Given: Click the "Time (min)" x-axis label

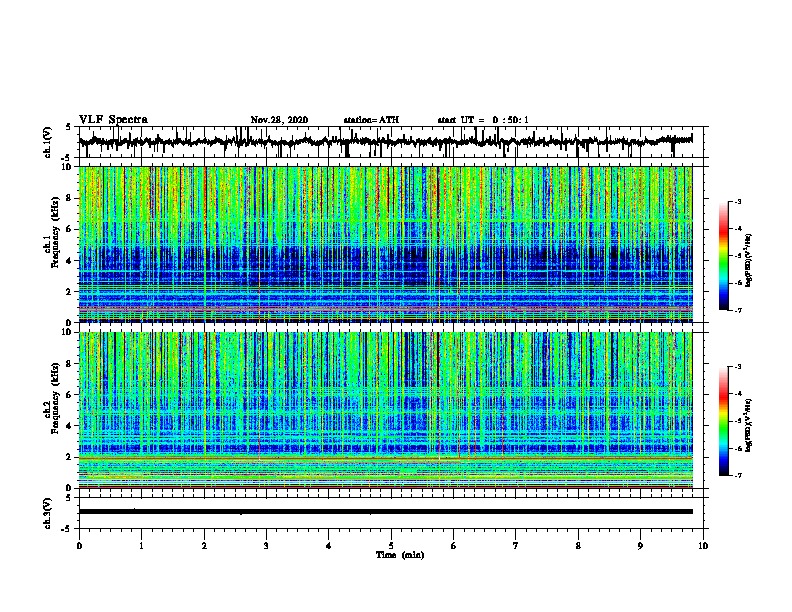Looking at the screenshot, I should coord(400,555).
